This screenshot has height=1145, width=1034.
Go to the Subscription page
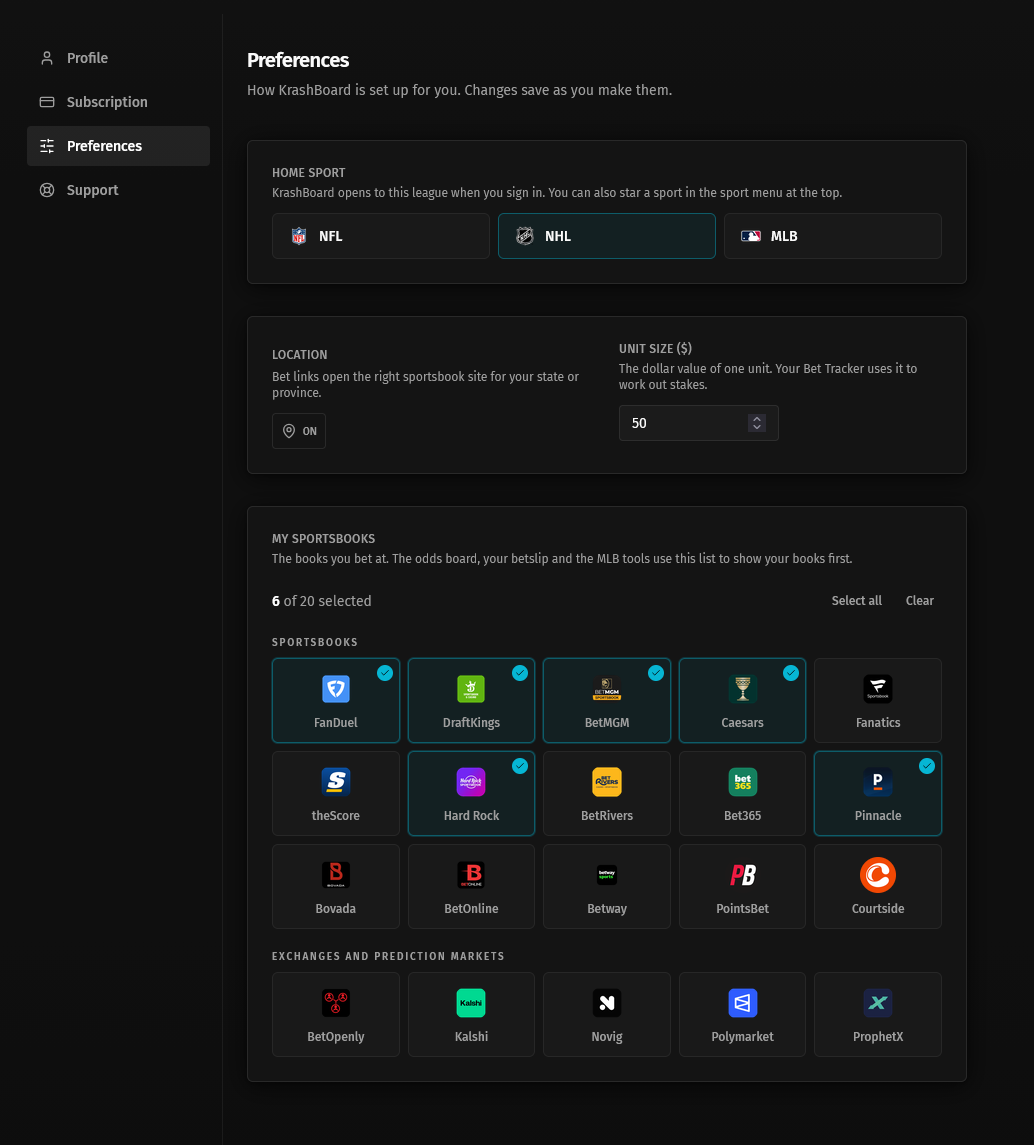point(118,102)
